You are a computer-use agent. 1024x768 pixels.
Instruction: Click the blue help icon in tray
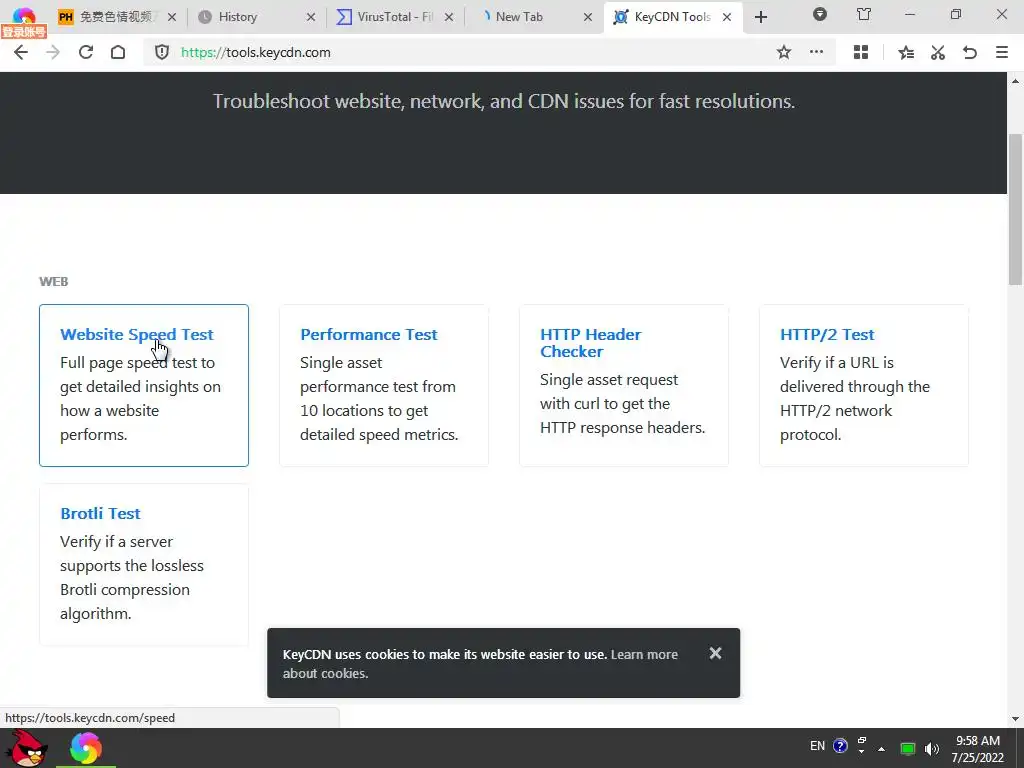(x=840, y=746)
